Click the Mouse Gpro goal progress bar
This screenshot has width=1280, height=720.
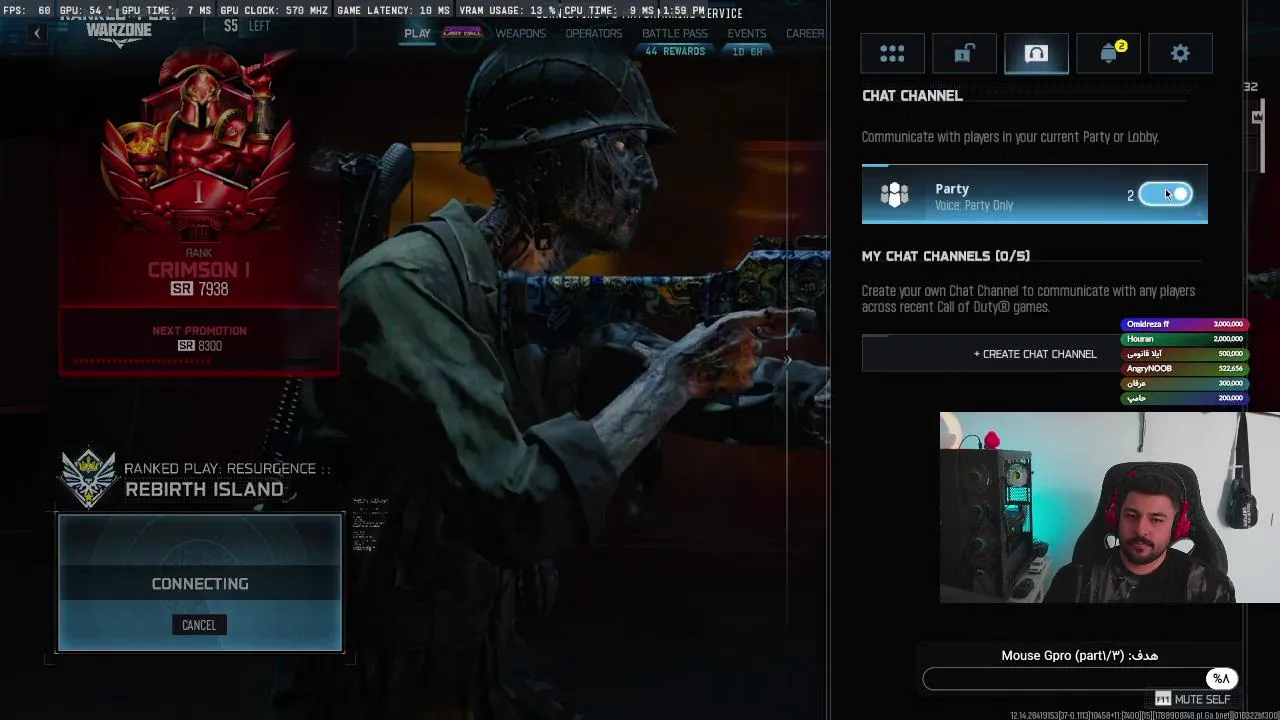tap(1080, 679)
